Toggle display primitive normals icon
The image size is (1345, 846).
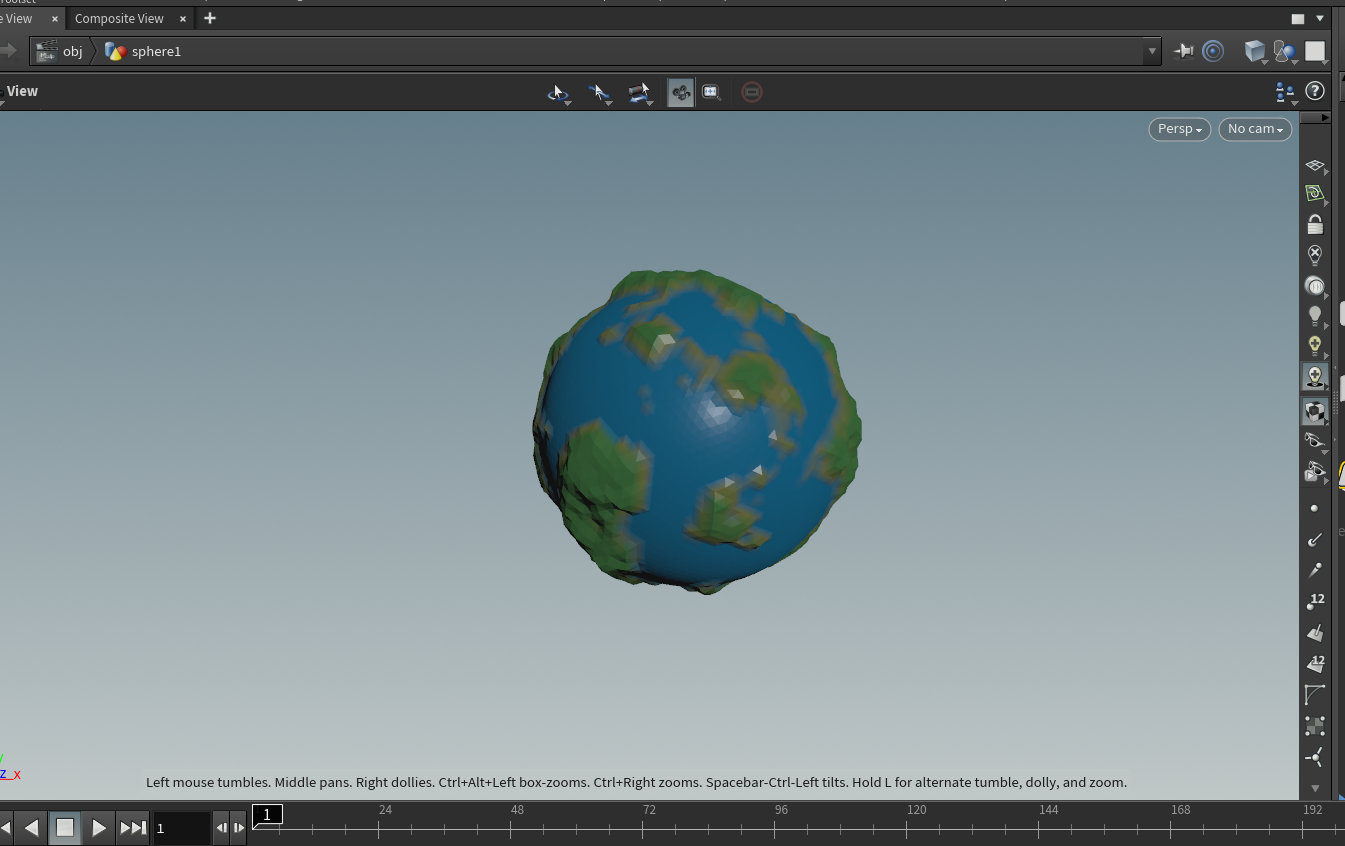1315,633
